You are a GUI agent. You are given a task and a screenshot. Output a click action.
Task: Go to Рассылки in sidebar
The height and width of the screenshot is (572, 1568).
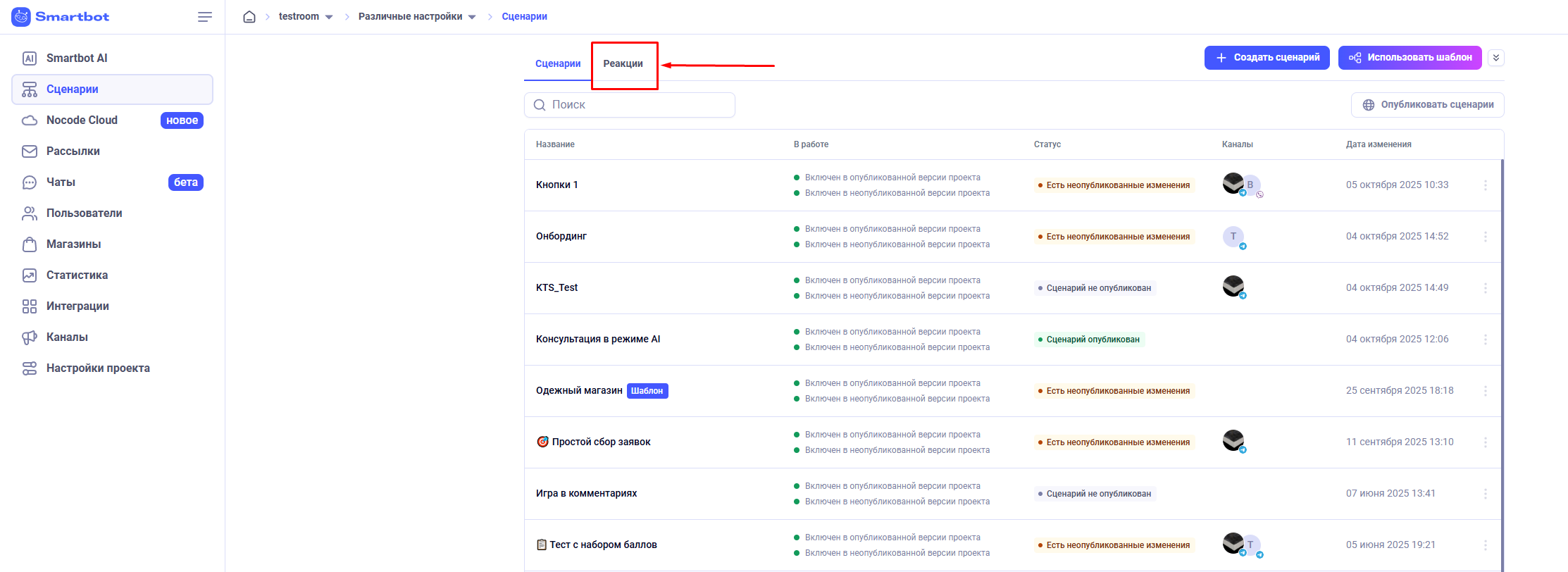pyautogui.click(x=73, y=151)
